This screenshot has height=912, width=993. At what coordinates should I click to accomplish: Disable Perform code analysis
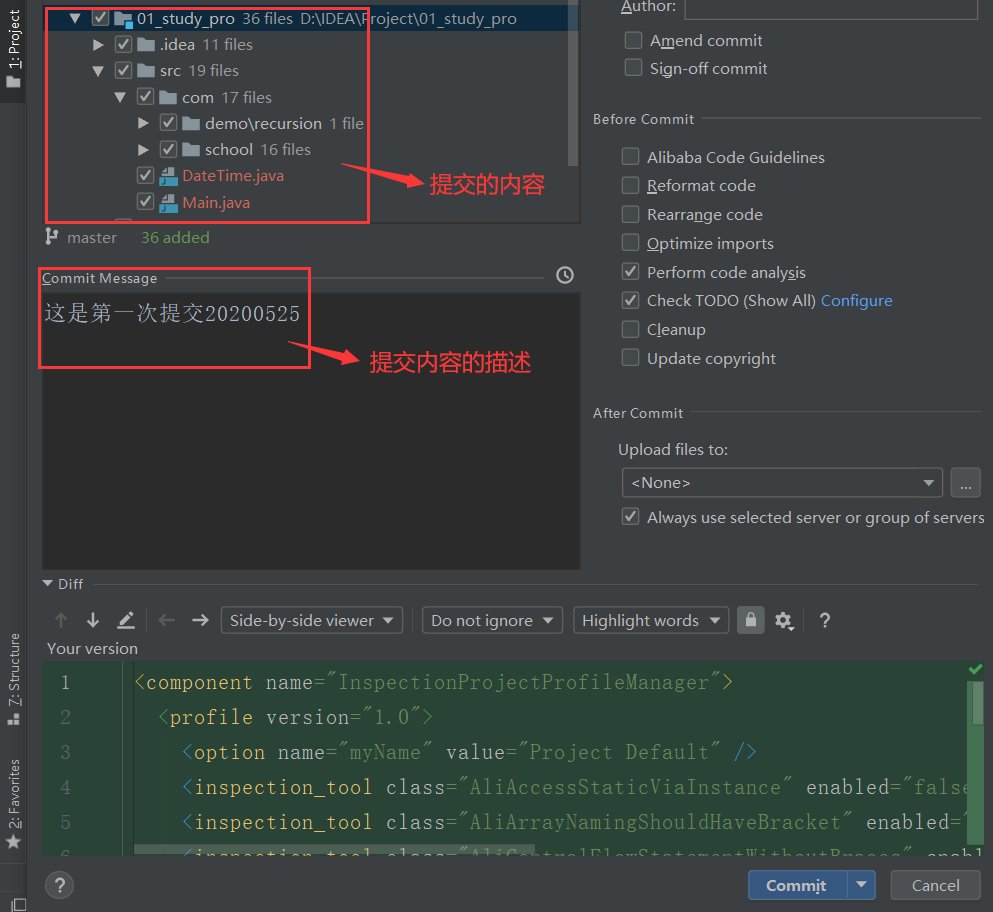[x=630, y=272]
